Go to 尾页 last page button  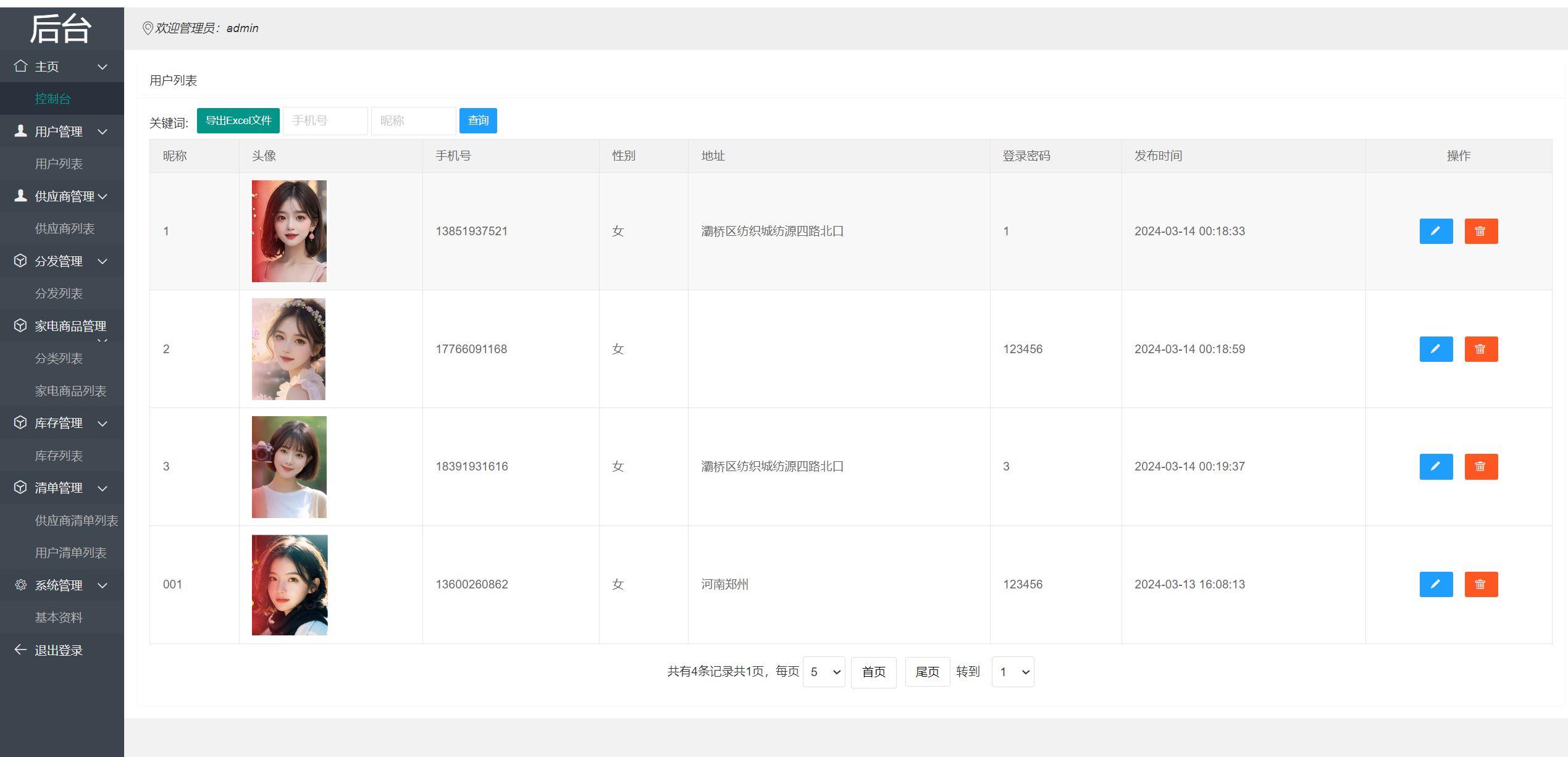927,671
